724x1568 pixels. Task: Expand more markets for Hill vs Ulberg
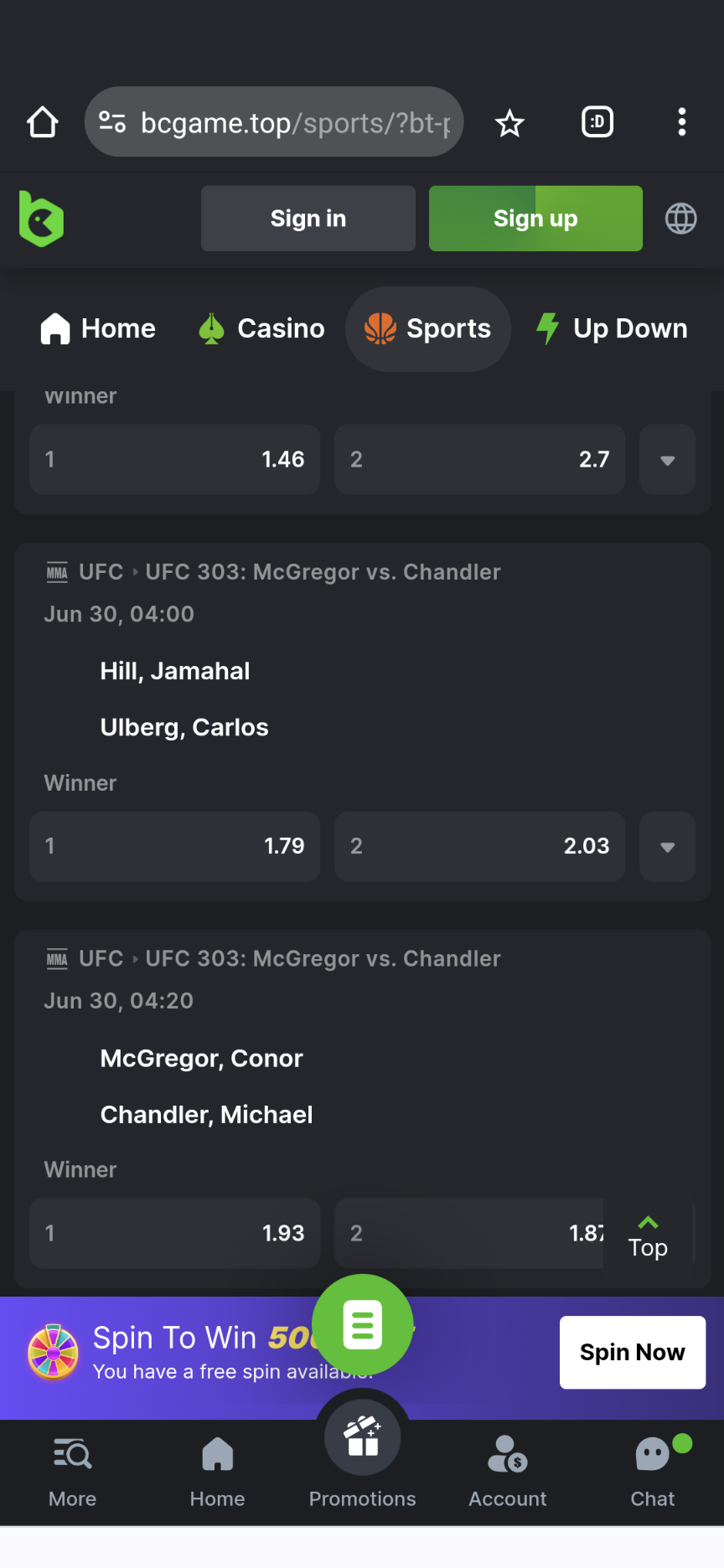pyautogui.click(x=667, y=847)
